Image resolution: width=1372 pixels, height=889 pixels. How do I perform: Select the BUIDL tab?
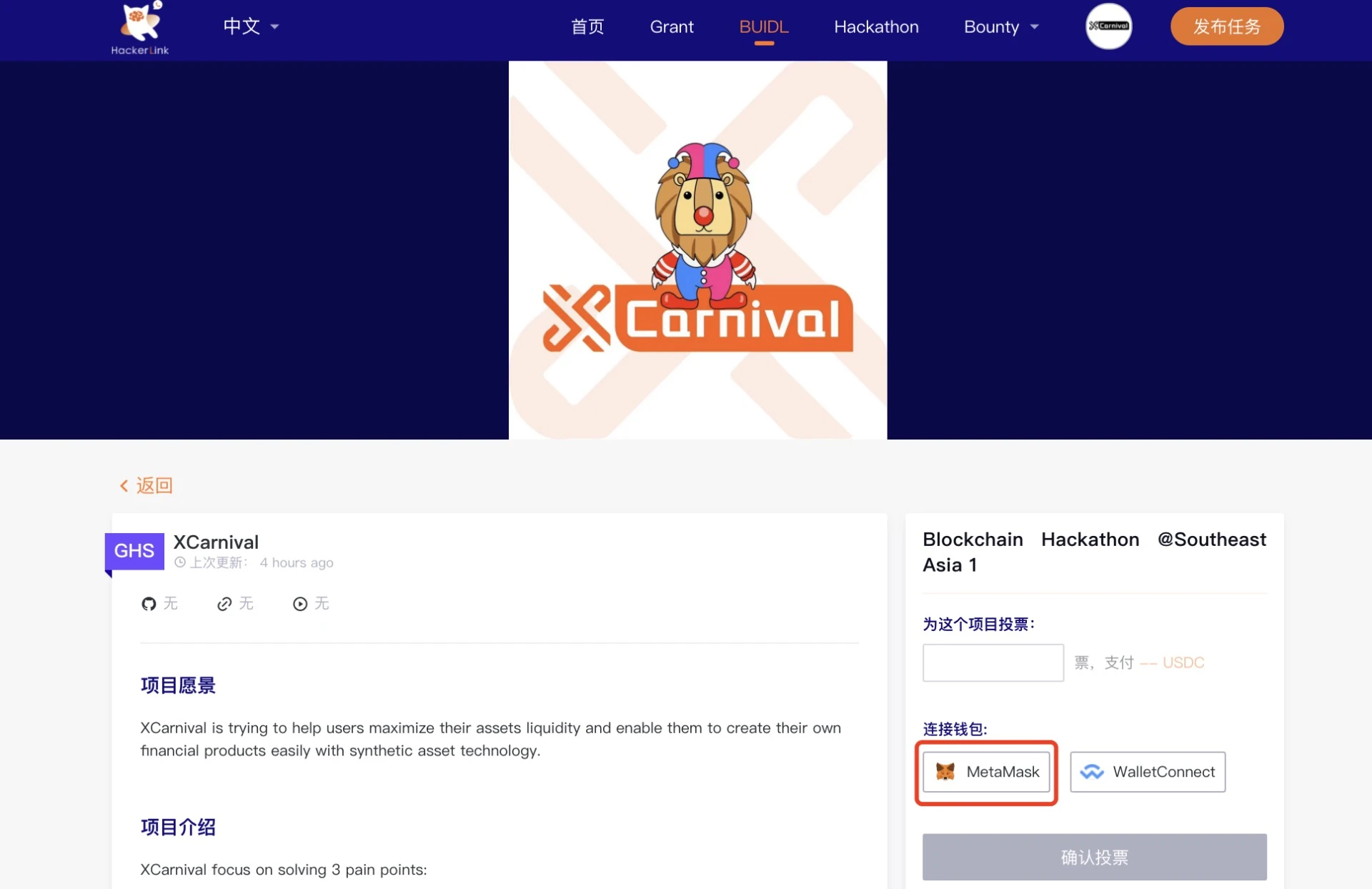[763, 26]
